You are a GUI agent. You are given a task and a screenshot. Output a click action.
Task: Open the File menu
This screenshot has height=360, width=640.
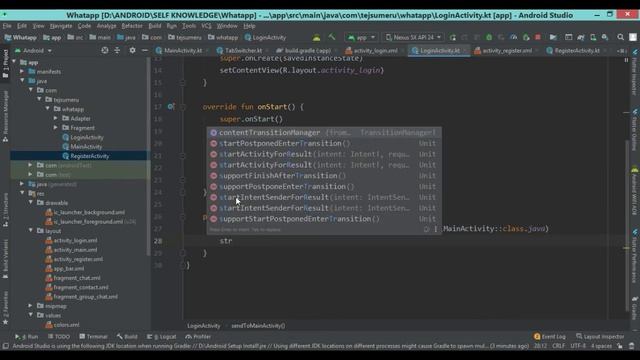click(x=7, y=26)
